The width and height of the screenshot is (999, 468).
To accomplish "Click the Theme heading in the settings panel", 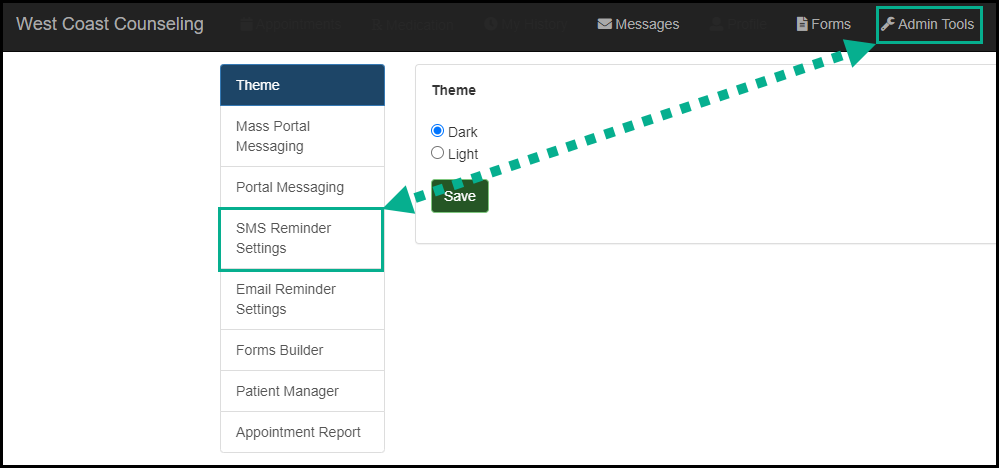I will click(x=454, y=90).
